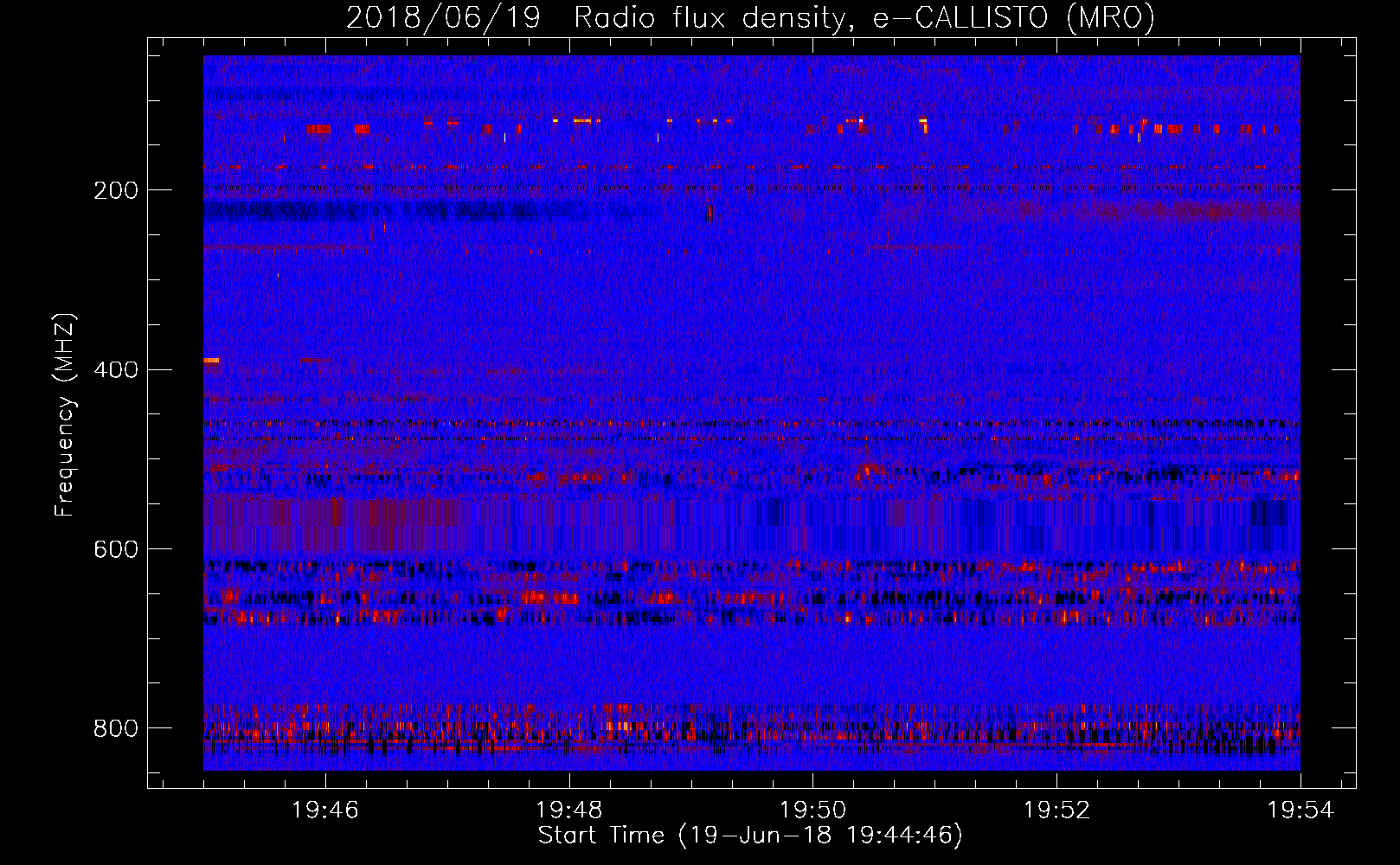Image resolution: width=1400 pixels, height=865 pixels.
Task: Click the 19:54 time tick label
Action: click(1300, 810)
